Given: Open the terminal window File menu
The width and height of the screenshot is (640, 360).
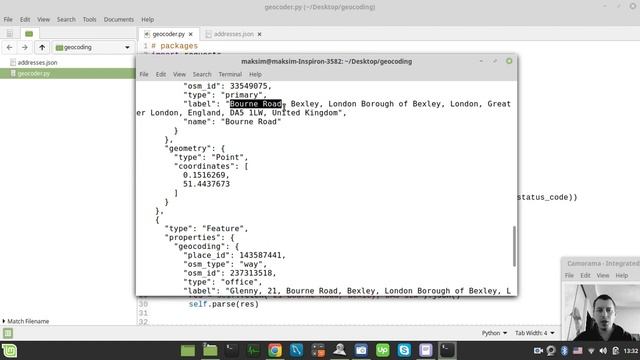Looking at the screenshot, I should coord(144,74).
